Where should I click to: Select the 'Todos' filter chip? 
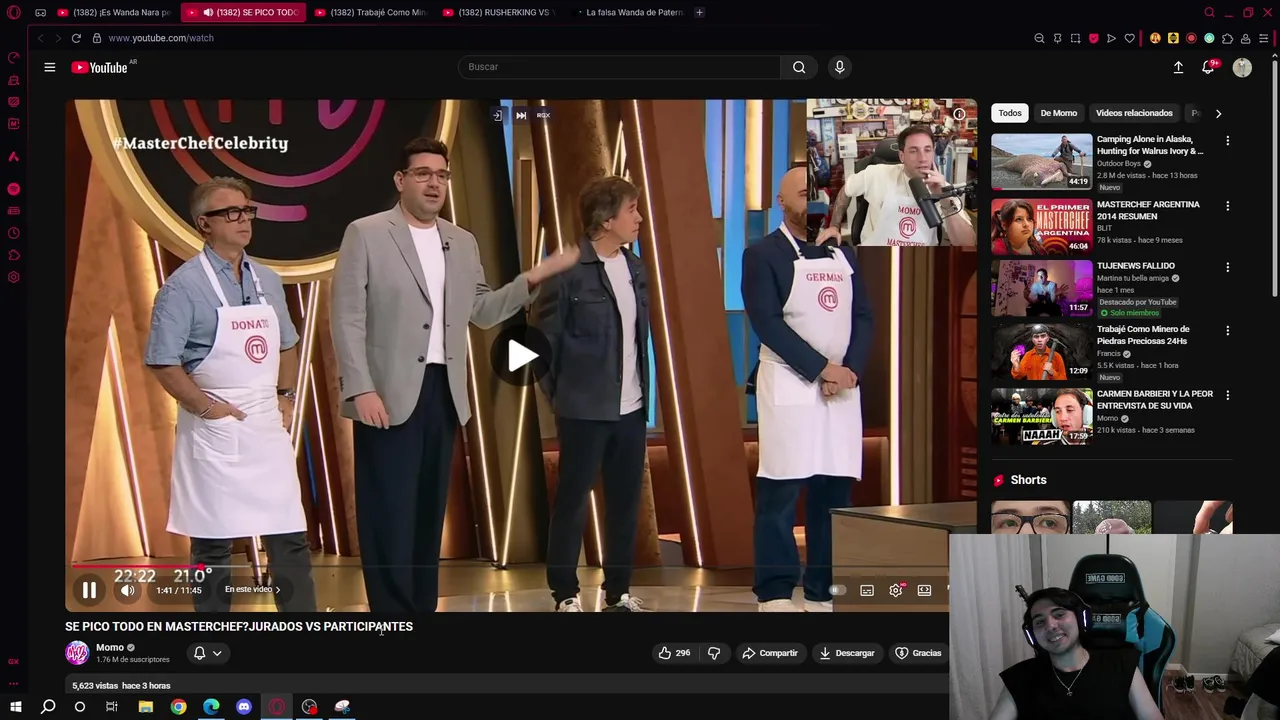[1010, 113]
